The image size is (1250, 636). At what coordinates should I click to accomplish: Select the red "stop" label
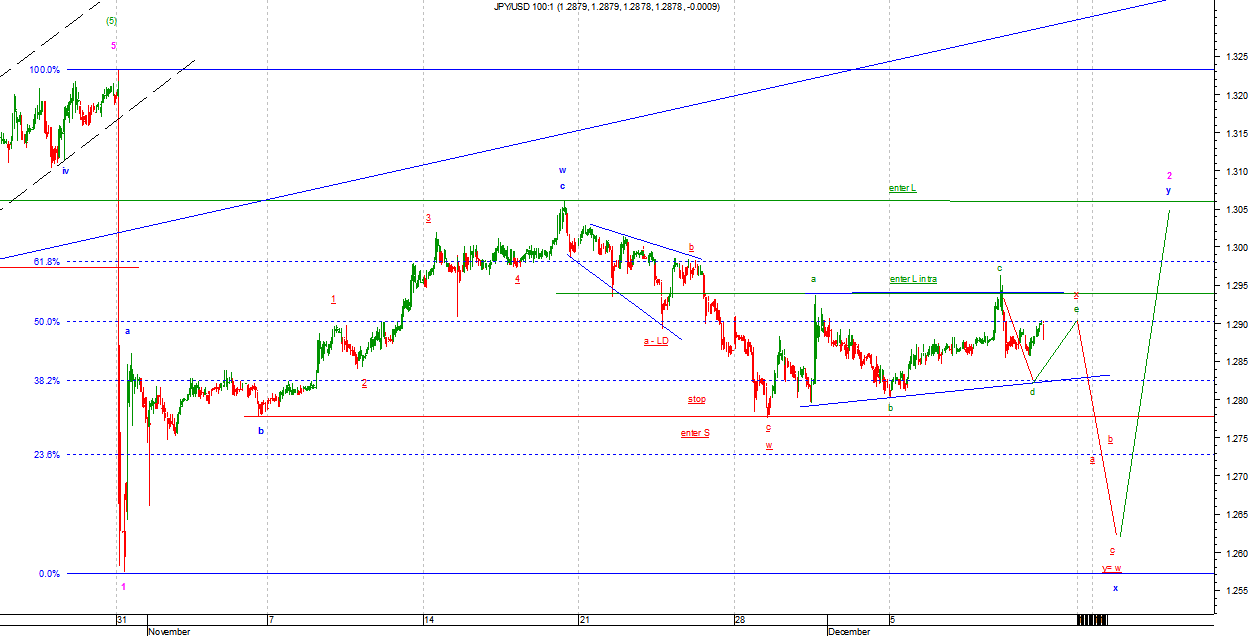[696, 399]
